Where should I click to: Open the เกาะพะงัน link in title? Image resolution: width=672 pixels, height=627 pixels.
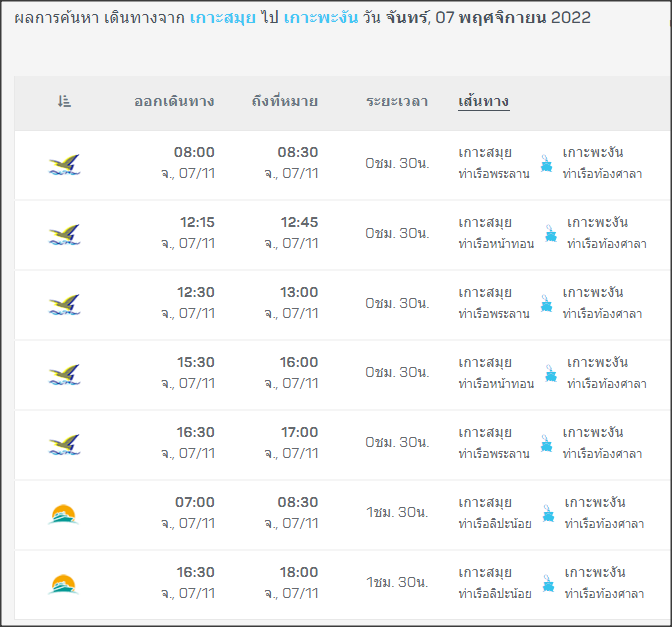pos(321,18)
